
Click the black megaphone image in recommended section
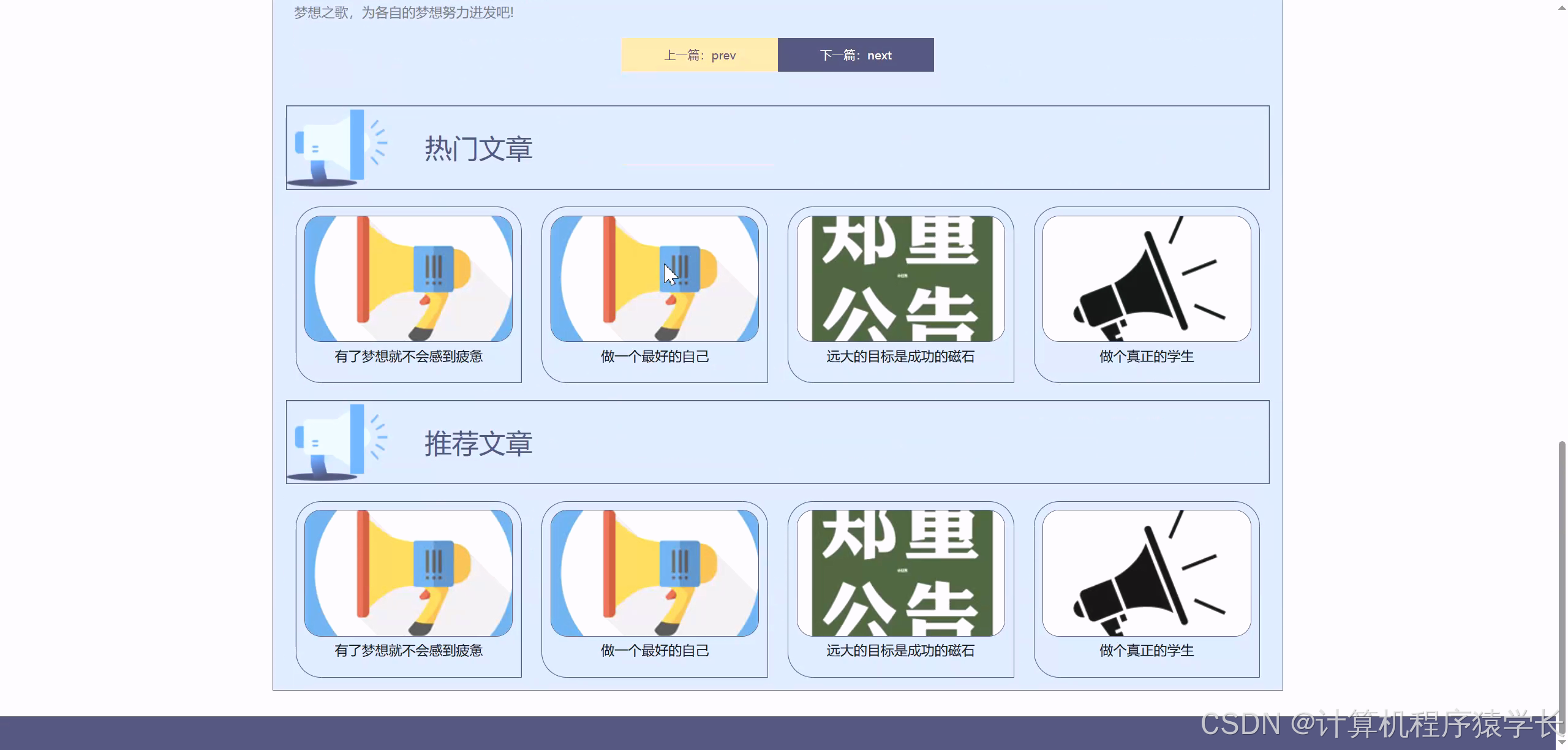tap(1147, 572)
